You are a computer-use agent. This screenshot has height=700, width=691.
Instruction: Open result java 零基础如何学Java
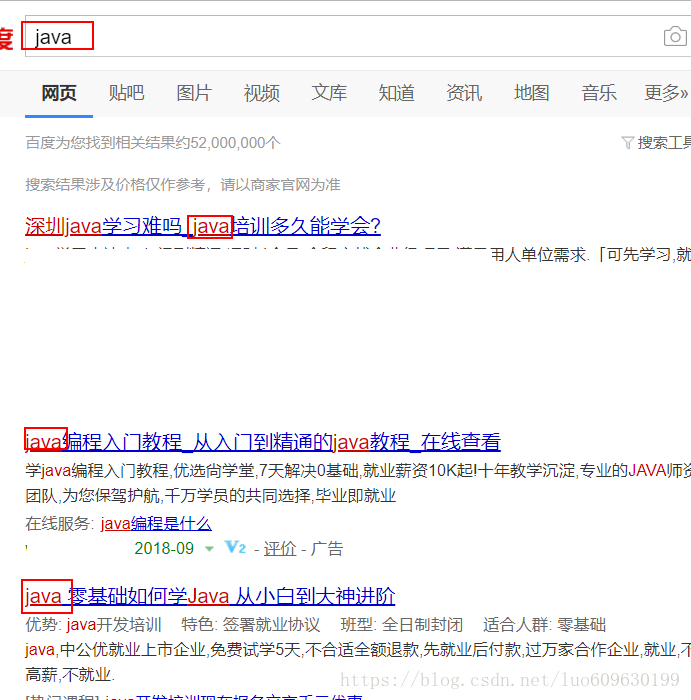tap(210, 596)
